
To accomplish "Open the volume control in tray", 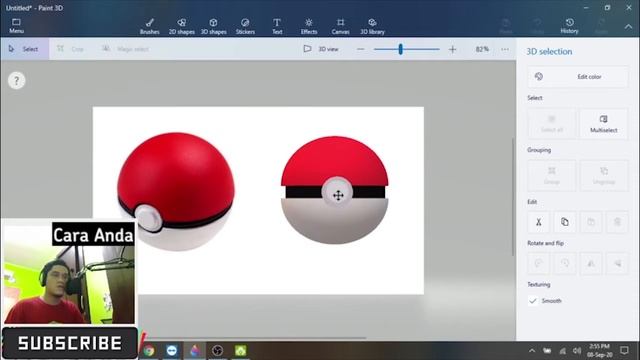I will 577,351.
